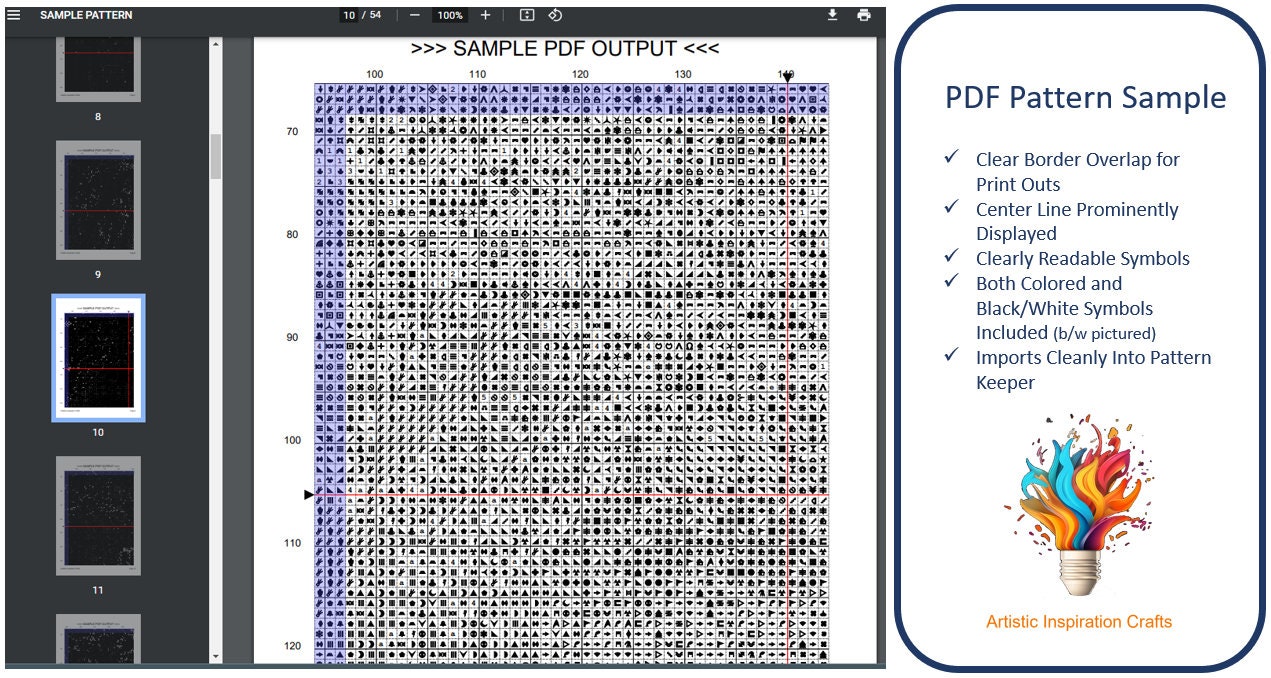The image size is (1271, 678).
Task: Click the print icon
Action: (x=864, y=15)
